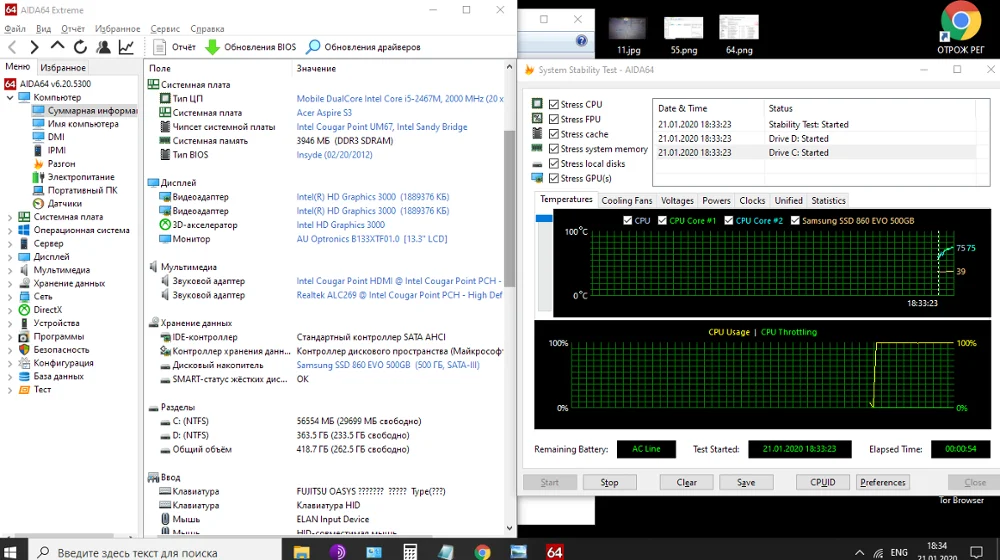Go forward with the right arrow toolbar icon
Screen dimensions: 1000x560
(34, 47)
